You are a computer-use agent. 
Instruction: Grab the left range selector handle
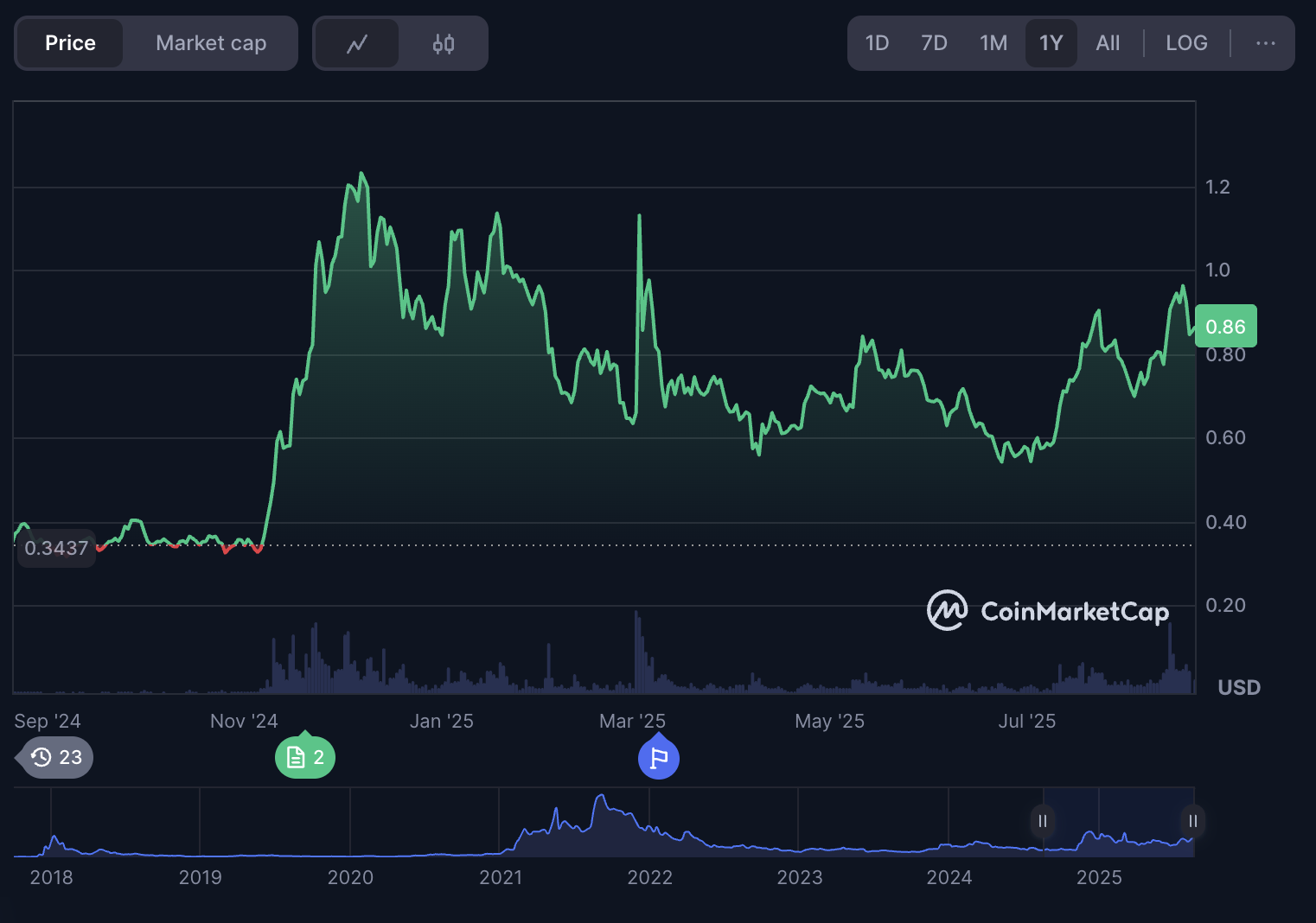click(1043, 821)
